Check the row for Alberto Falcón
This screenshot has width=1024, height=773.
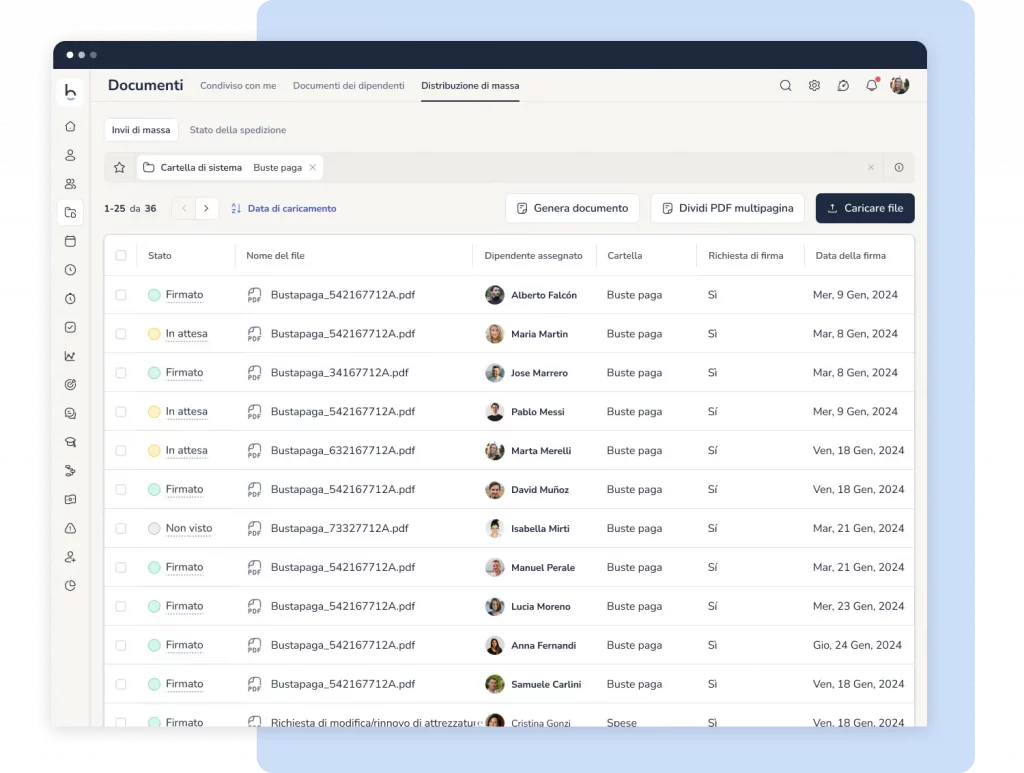coord(121,295)
